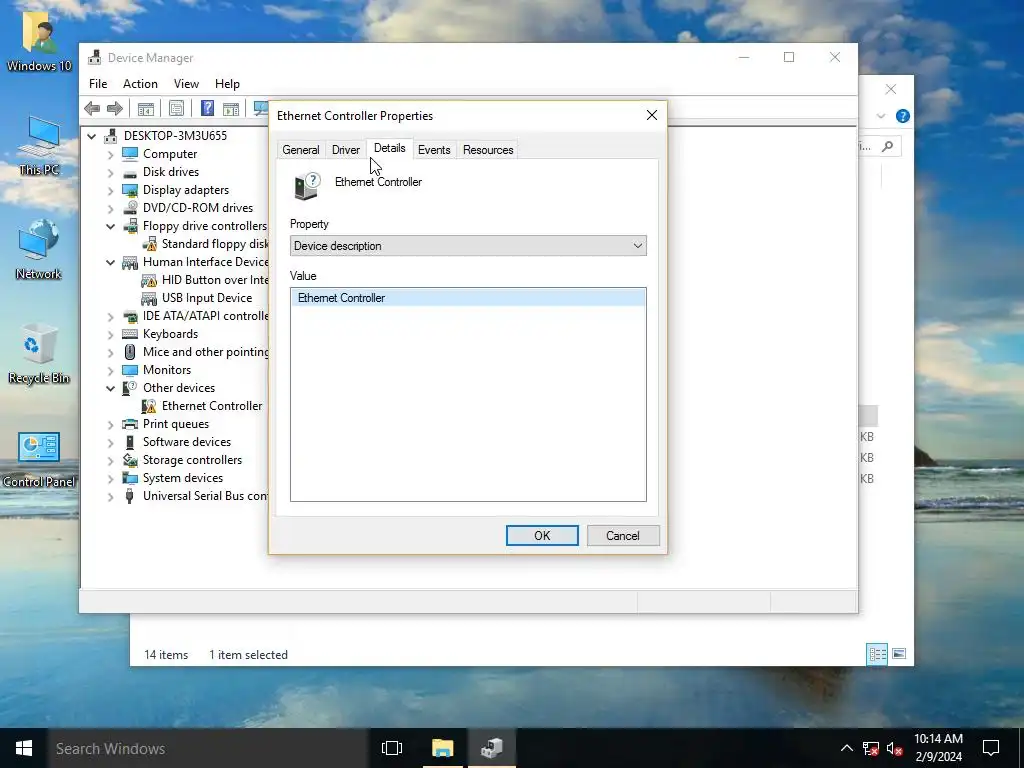Collapse the DESKTOP-3M3U655 root node

92,136
